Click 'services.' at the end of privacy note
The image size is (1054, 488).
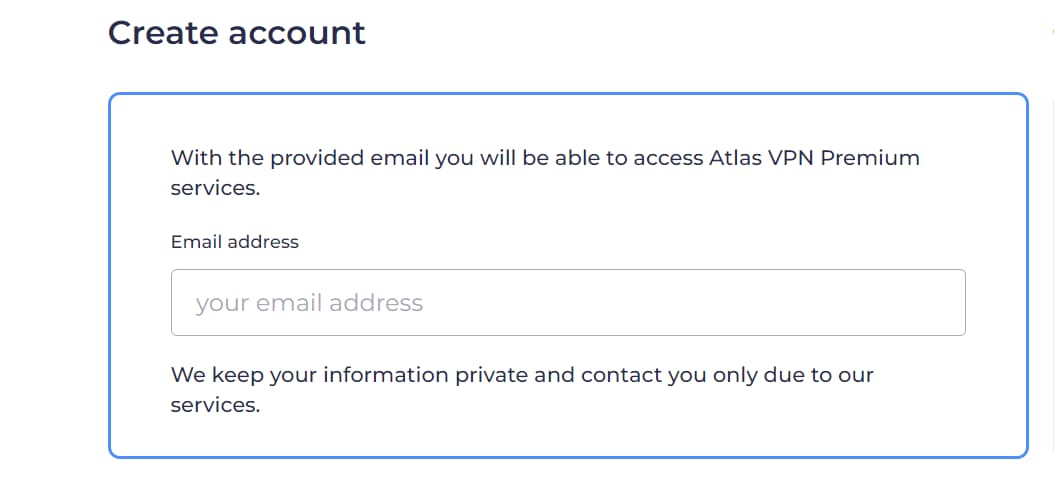215,406
